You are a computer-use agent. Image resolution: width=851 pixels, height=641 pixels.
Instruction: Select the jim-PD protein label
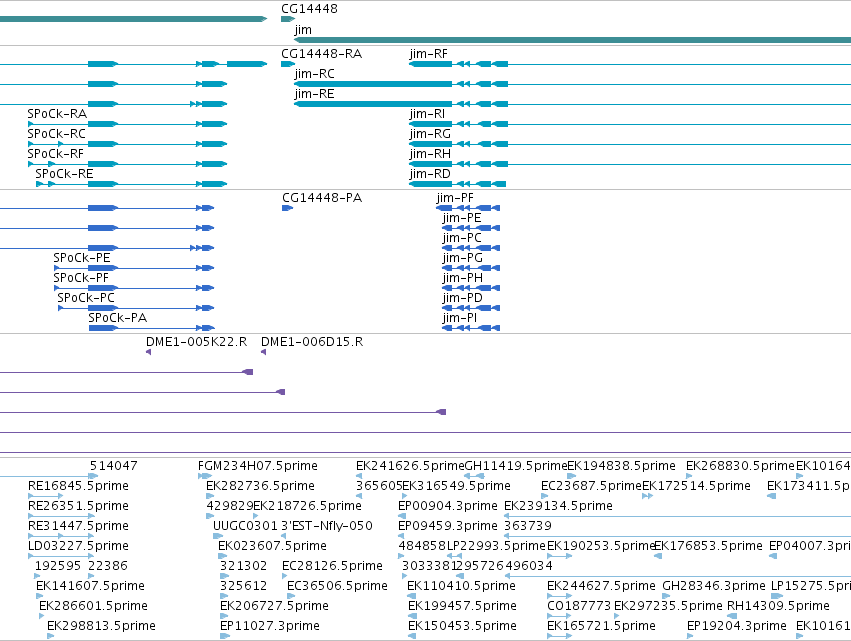click(x=462, y=299)
